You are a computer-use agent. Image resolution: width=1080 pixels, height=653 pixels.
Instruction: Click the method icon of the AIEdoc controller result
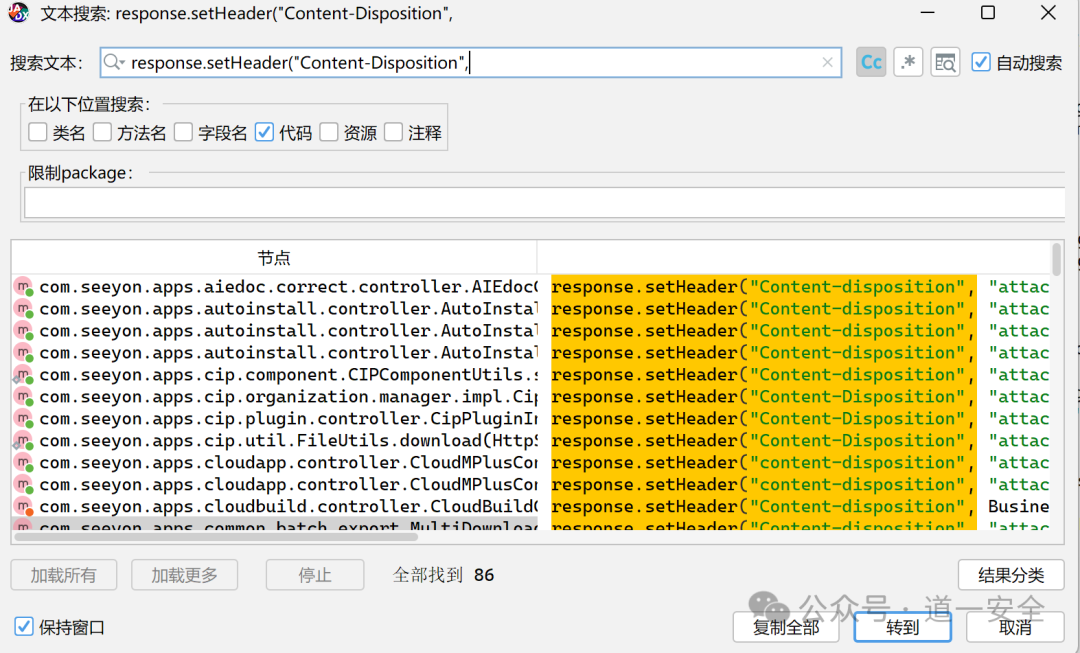(x=23, y=287)
